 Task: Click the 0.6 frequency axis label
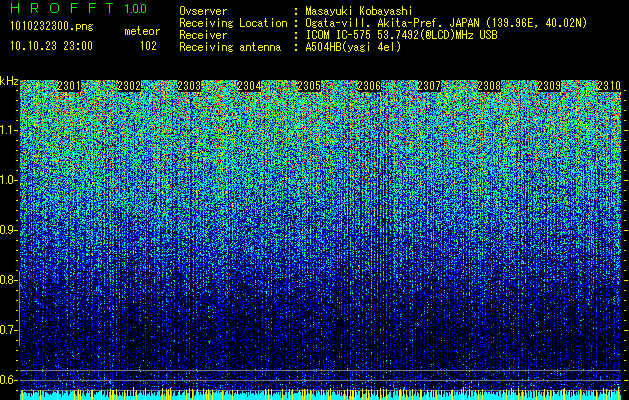(x=8, y=380)
